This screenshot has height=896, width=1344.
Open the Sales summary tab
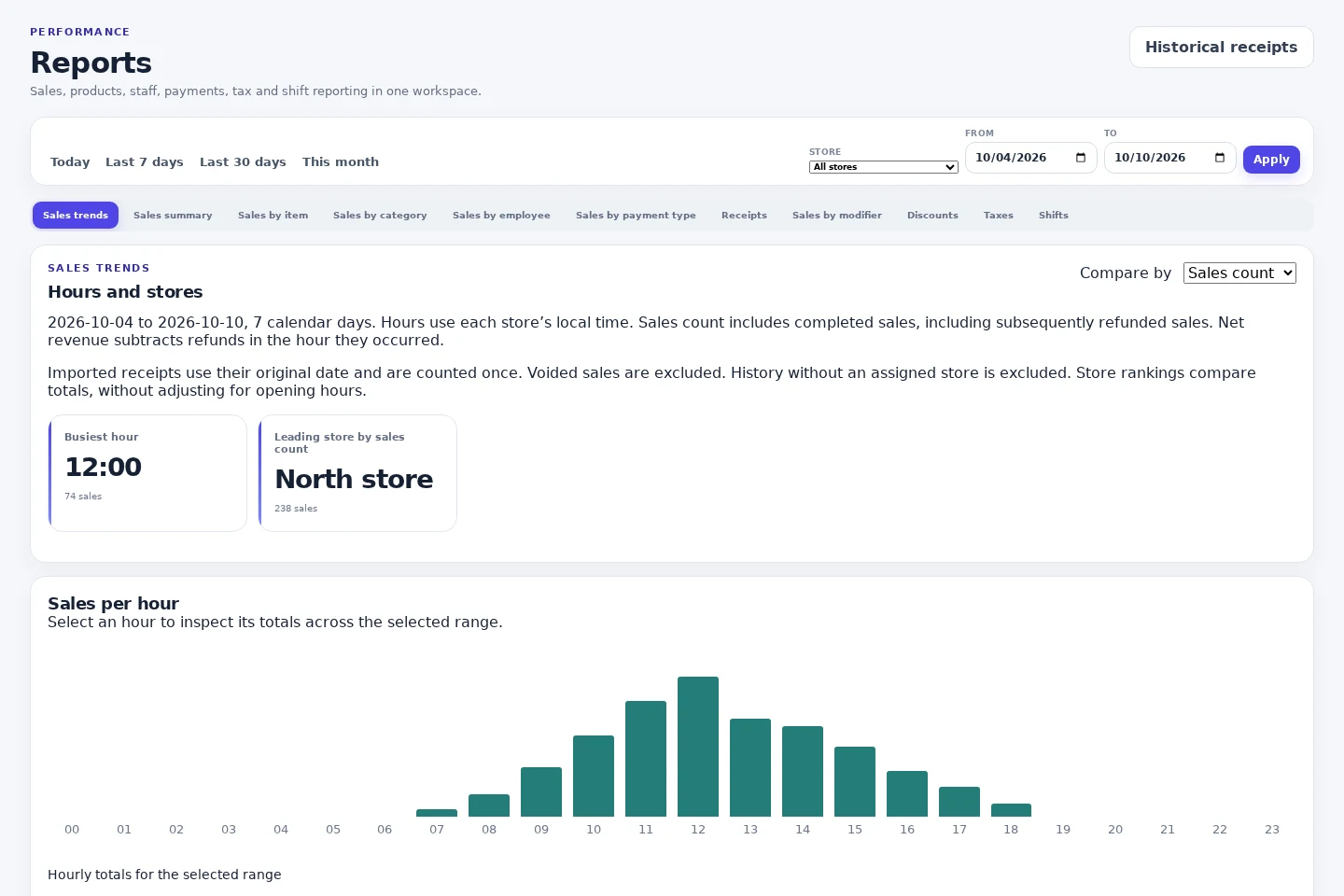point(173,216)
